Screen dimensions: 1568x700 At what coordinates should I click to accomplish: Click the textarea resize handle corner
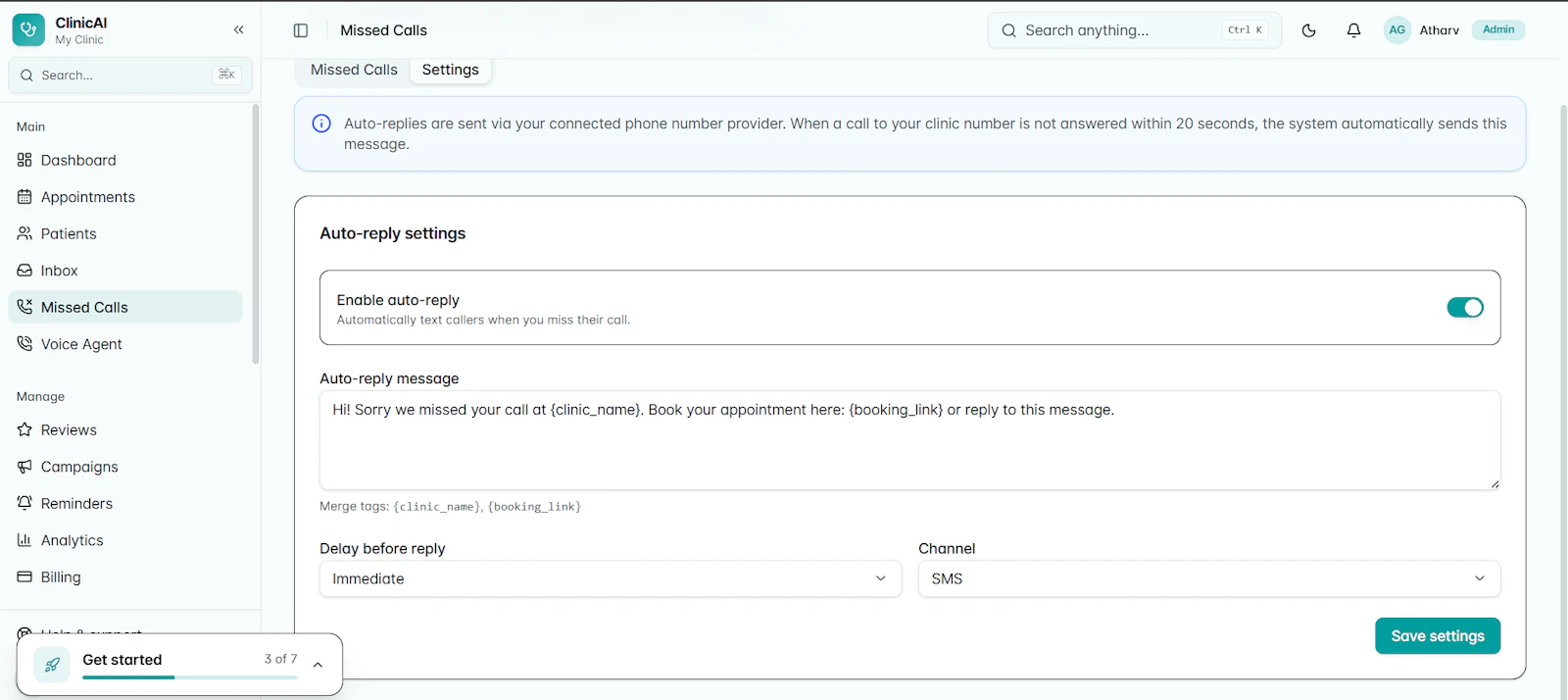click(1494, 483)
